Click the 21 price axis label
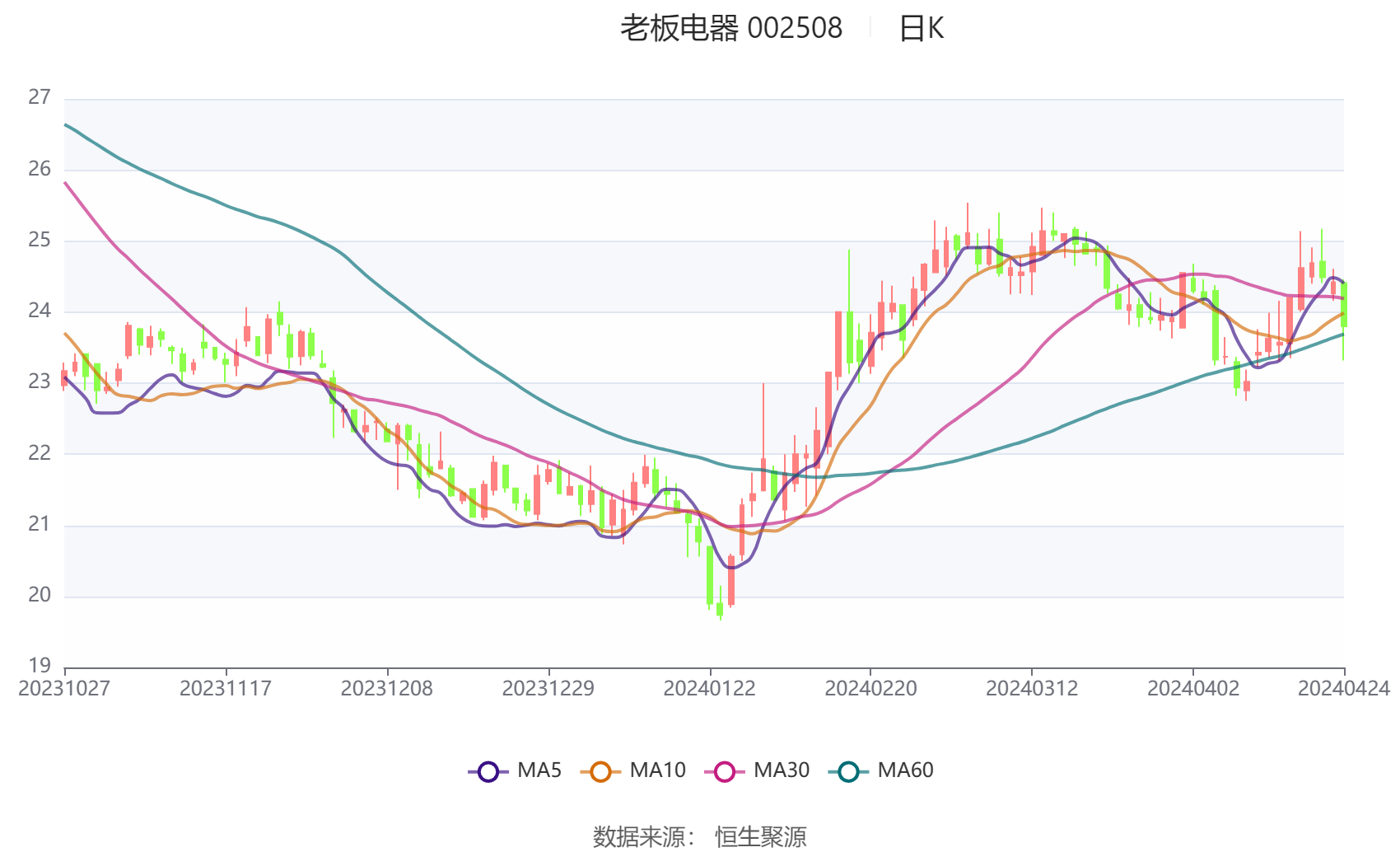The width and height of the screenshot is (1400, 852). point(40,524)
